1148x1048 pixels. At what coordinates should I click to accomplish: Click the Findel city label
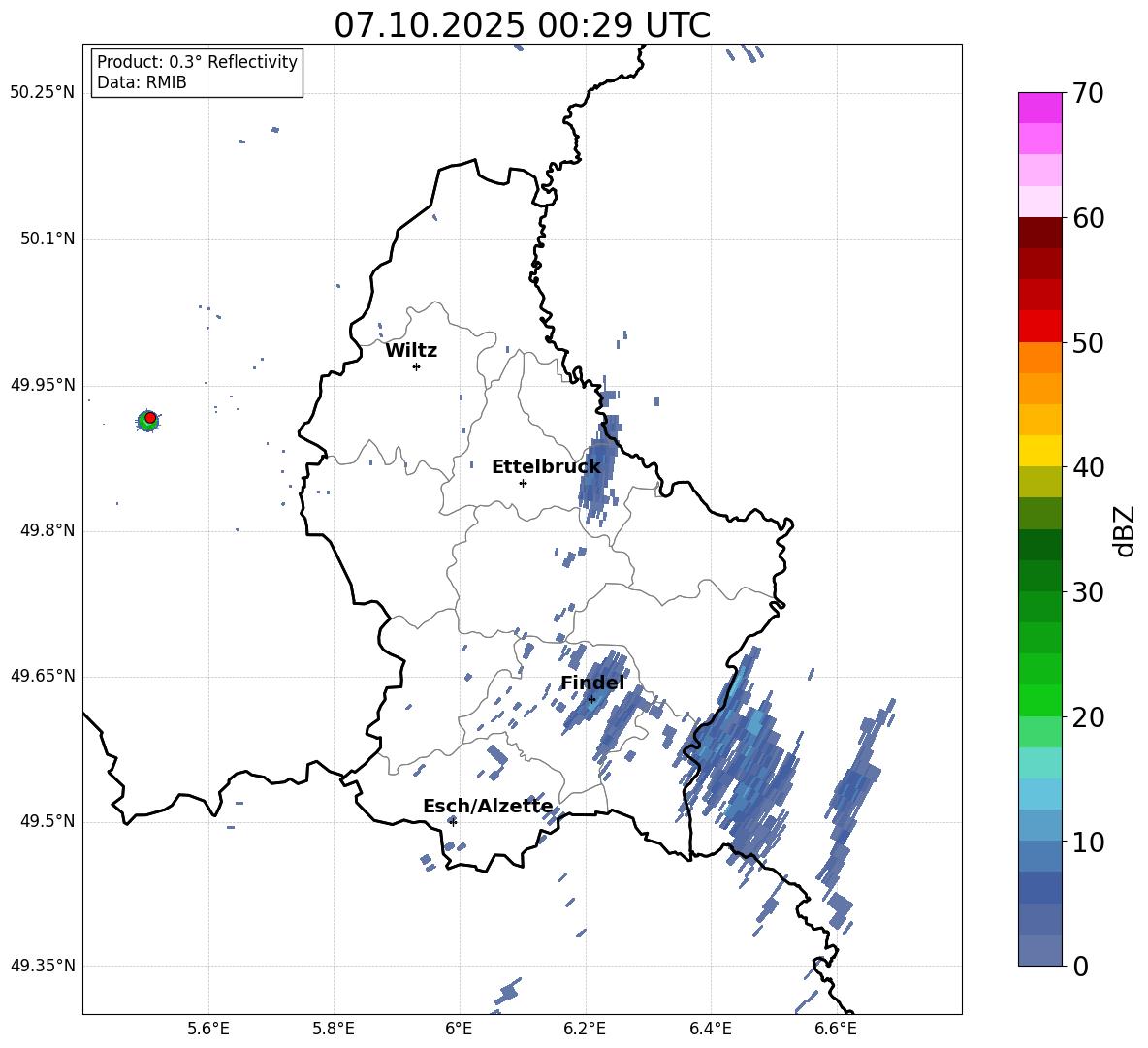592,683
